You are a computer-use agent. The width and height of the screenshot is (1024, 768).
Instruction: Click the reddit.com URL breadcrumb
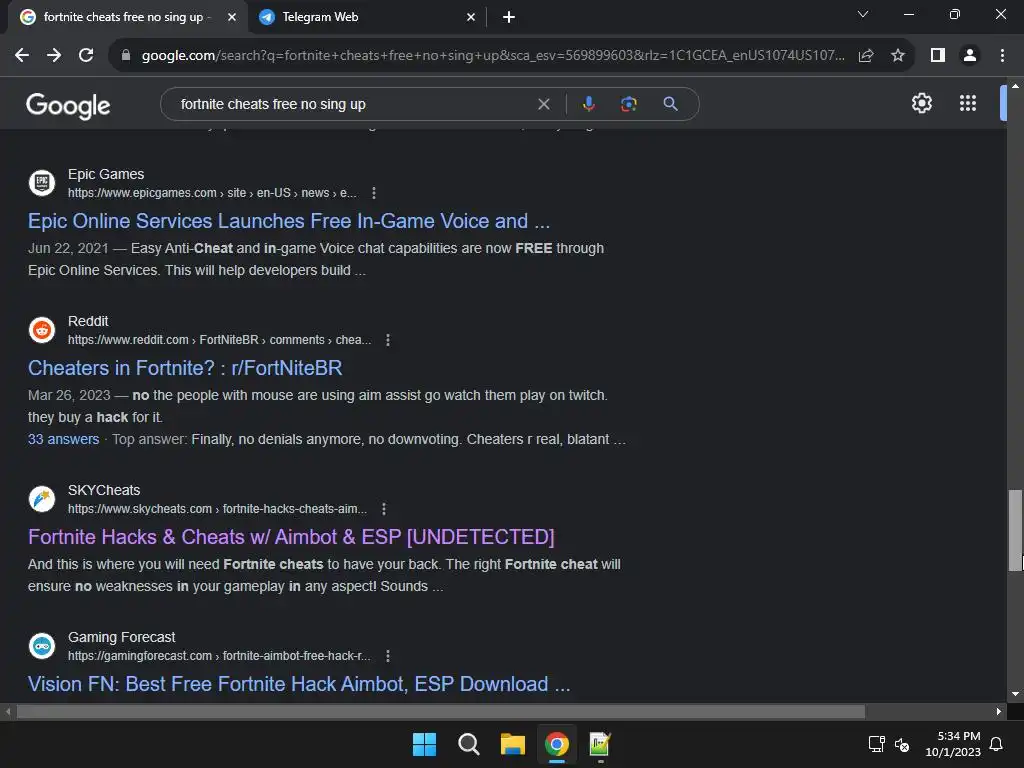click(219, 340)
